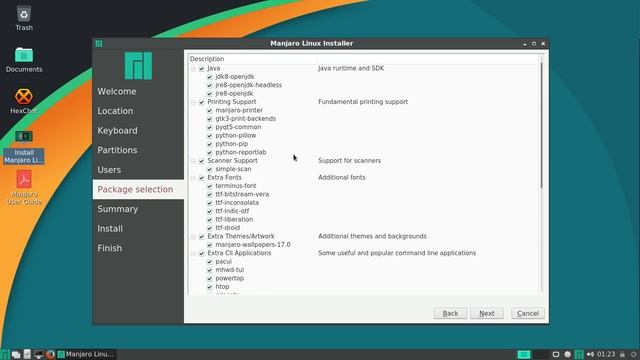This screenshot has width=640, height=360.
Task: Select the mhwd-tui row
Action: point(229,270)
